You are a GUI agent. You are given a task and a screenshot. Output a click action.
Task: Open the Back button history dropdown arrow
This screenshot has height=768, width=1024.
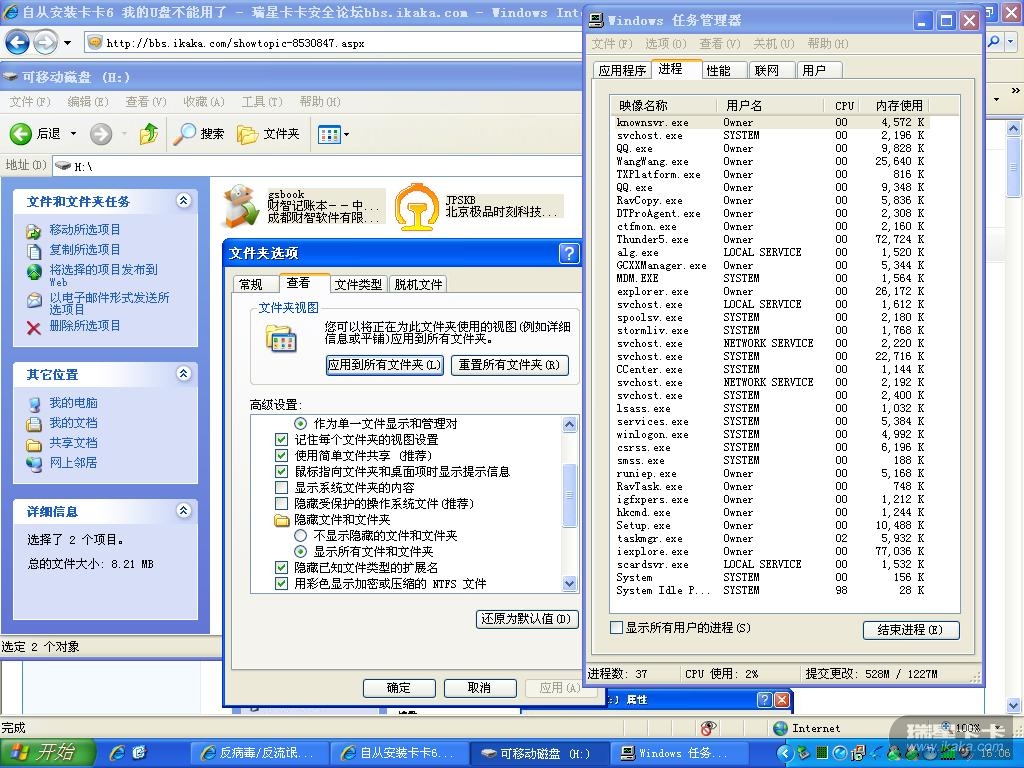[x=73, y=134]
